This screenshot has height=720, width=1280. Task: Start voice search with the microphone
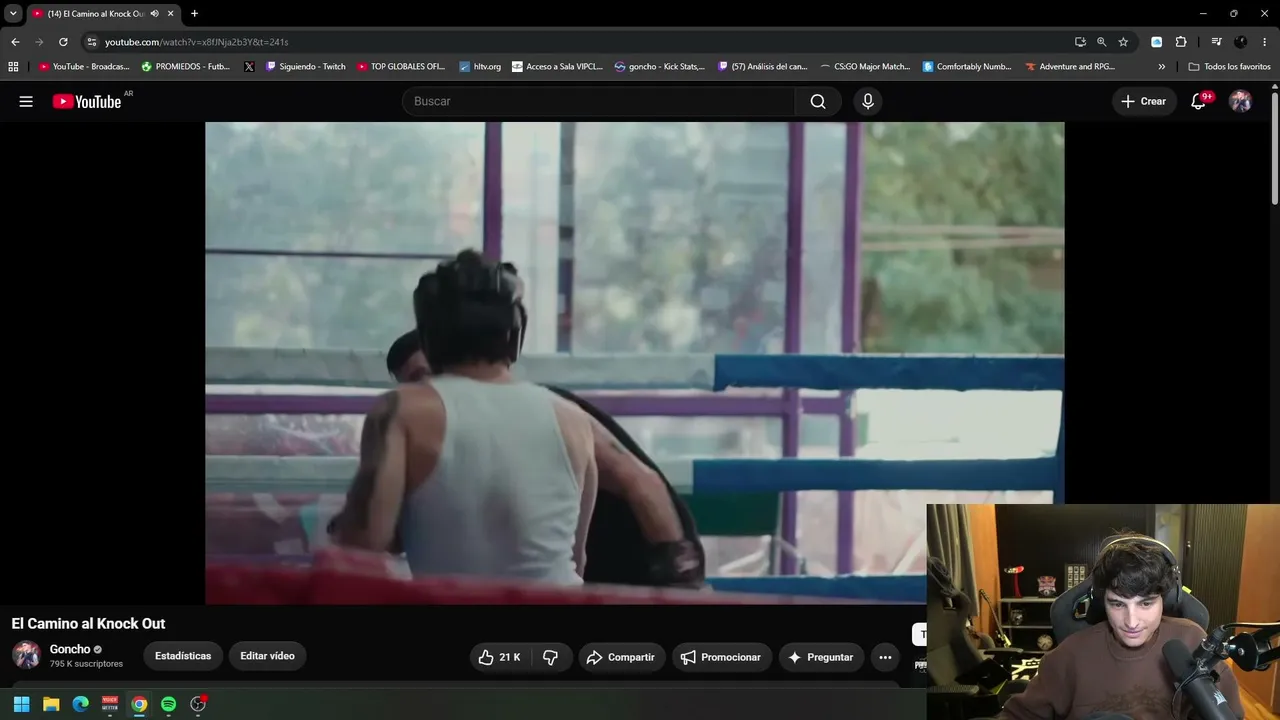coord(868,101)
